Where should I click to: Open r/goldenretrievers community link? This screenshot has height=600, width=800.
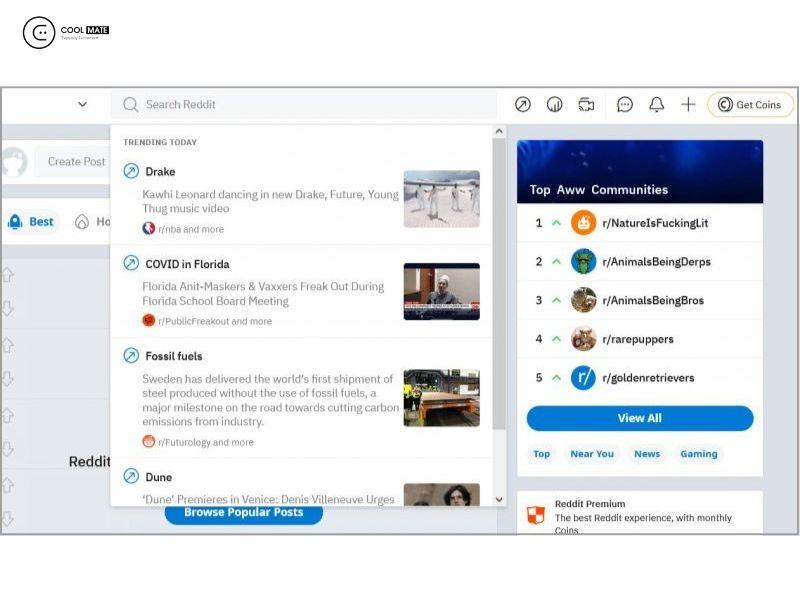(647, 378)
